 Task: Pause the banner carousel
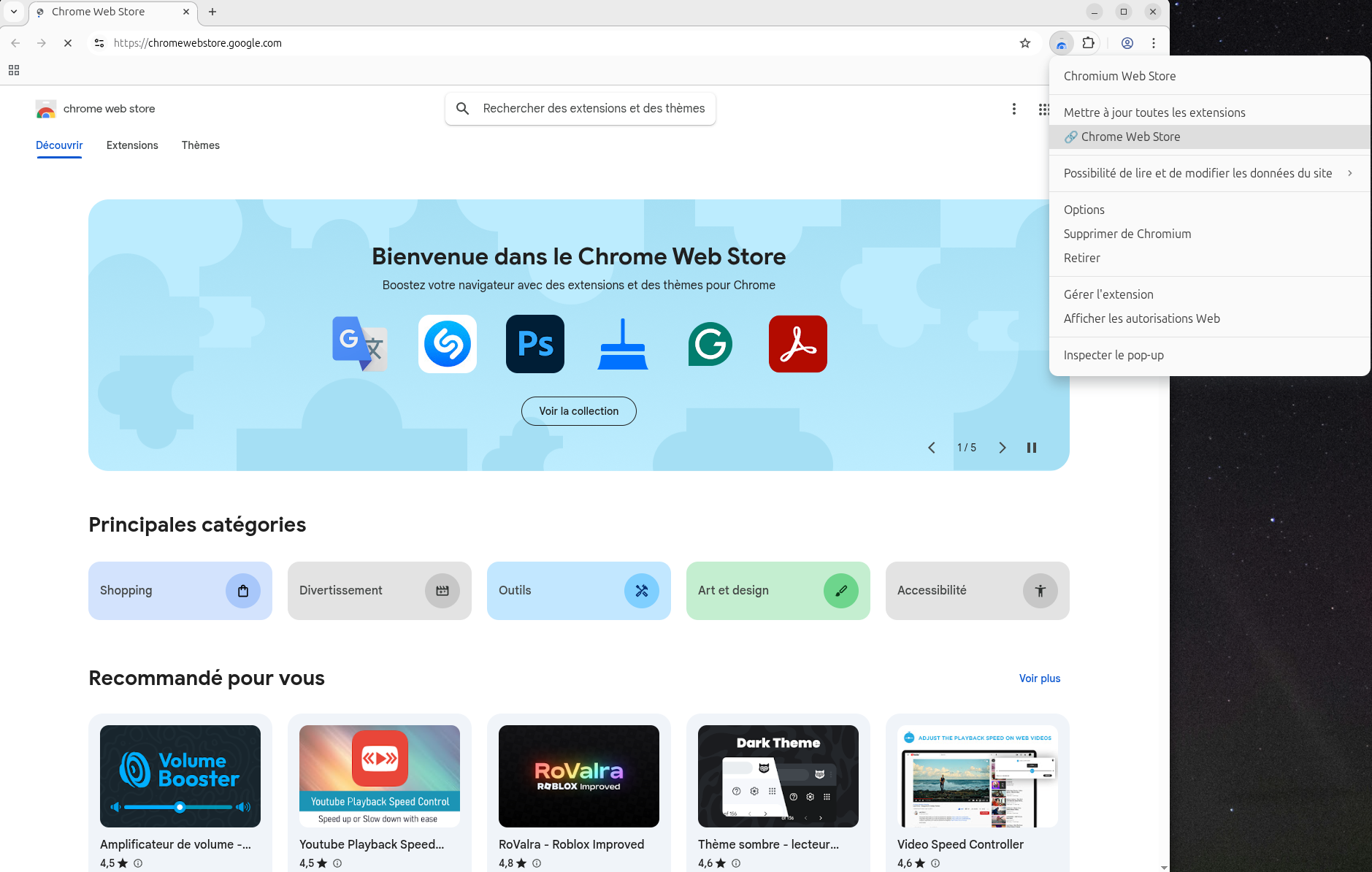[1032, 448]
